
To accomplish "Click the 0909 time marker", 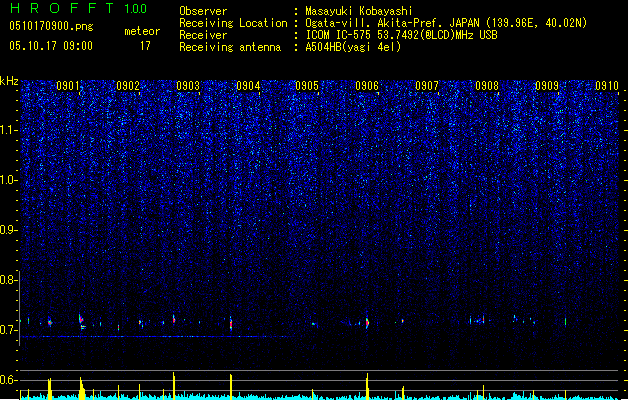I will (547, 86).
